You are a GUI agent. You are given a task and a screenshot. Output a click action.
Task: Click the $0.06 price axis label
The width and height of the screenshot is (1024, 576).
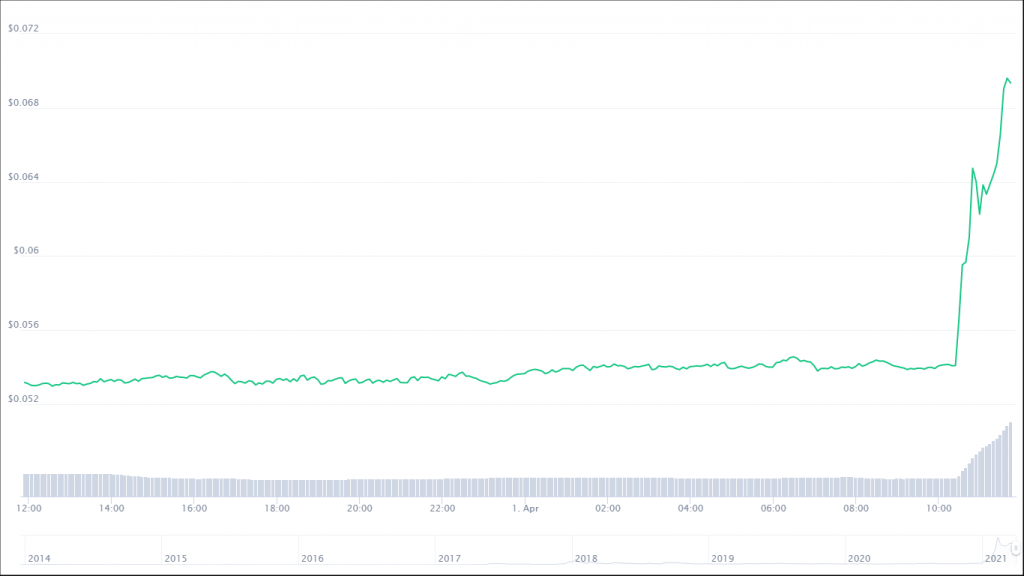pos(26,251)
